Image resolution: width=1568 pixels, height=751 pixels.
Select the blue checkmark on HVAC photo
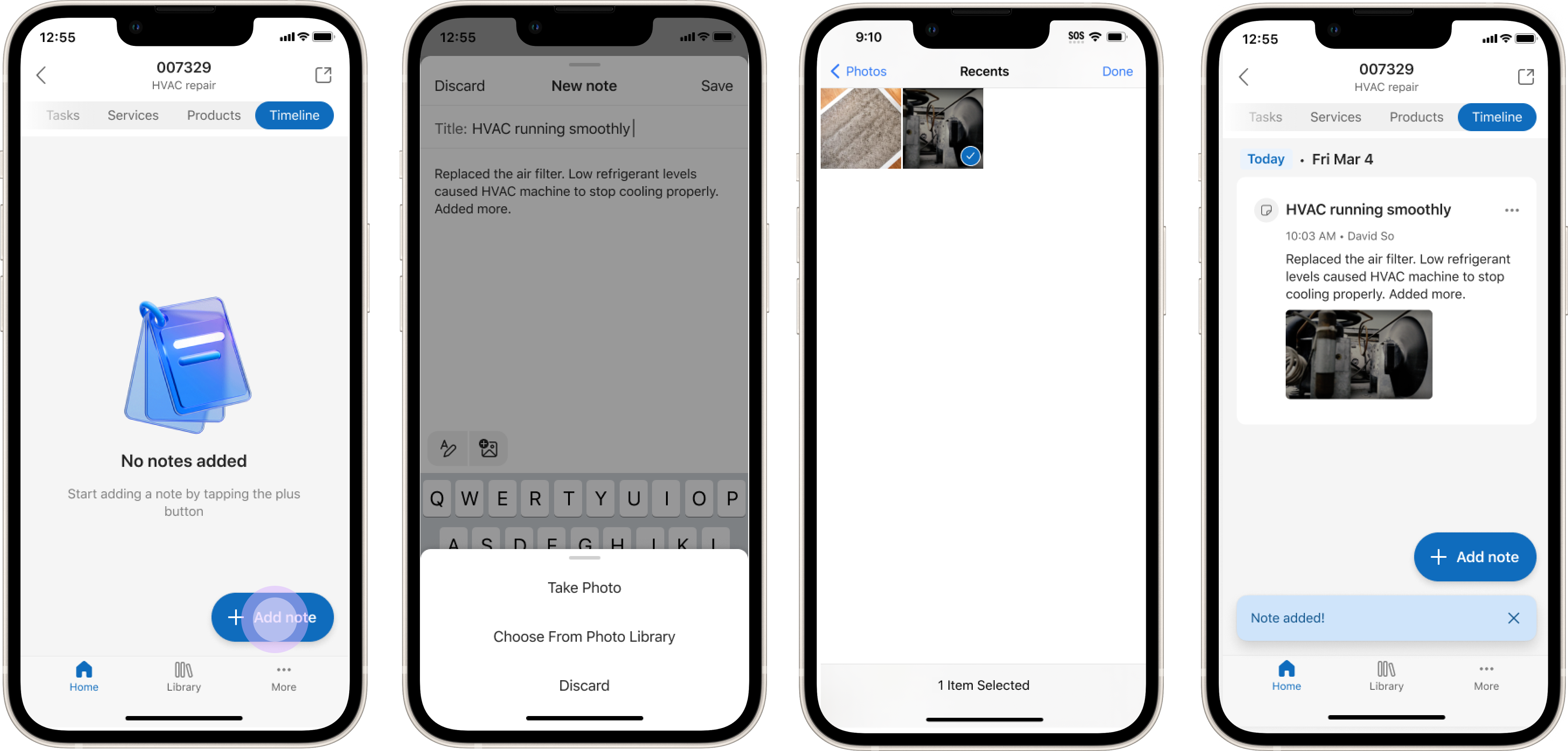click(968, 156)
